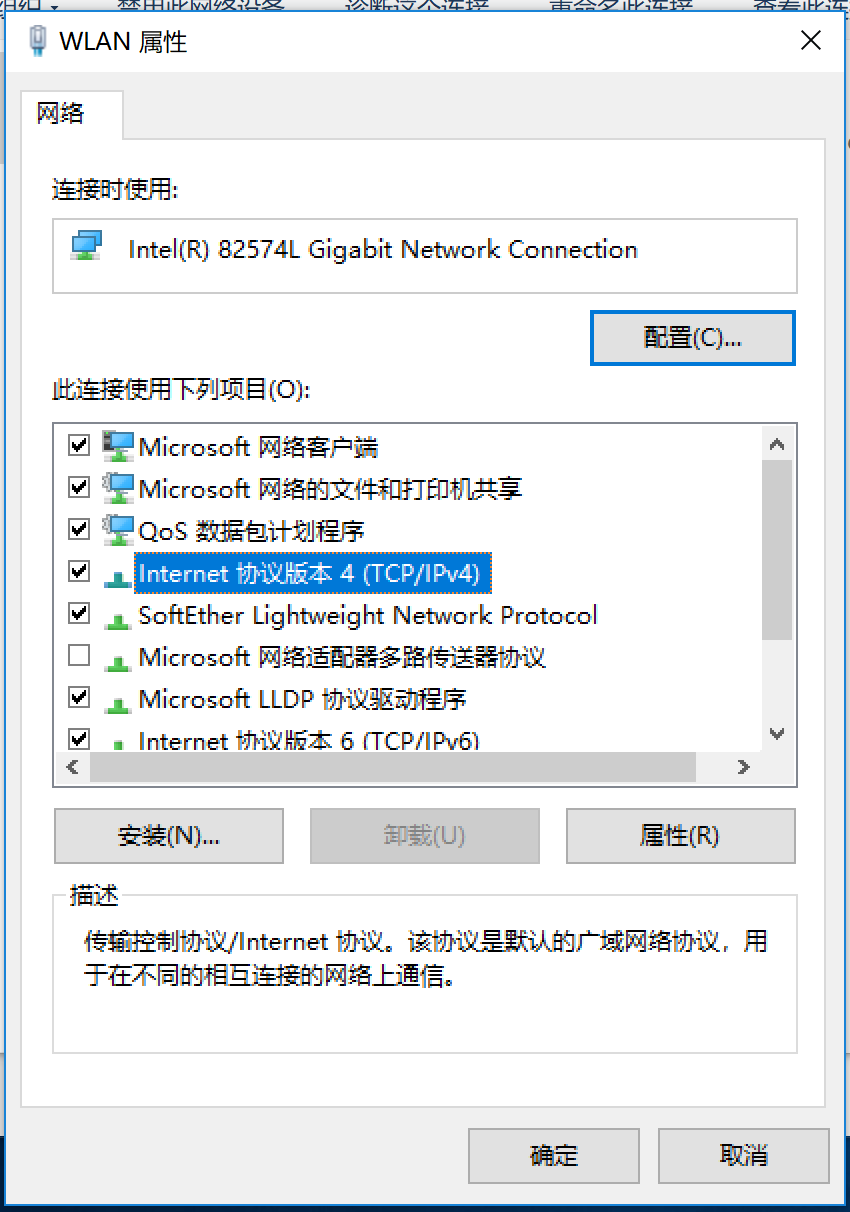Viewport: 850px width, 1212px height.
Task: Uncheck Internet 协议版本 4 (TCP/IPv4) checkbox
Action: click(78, 571)
